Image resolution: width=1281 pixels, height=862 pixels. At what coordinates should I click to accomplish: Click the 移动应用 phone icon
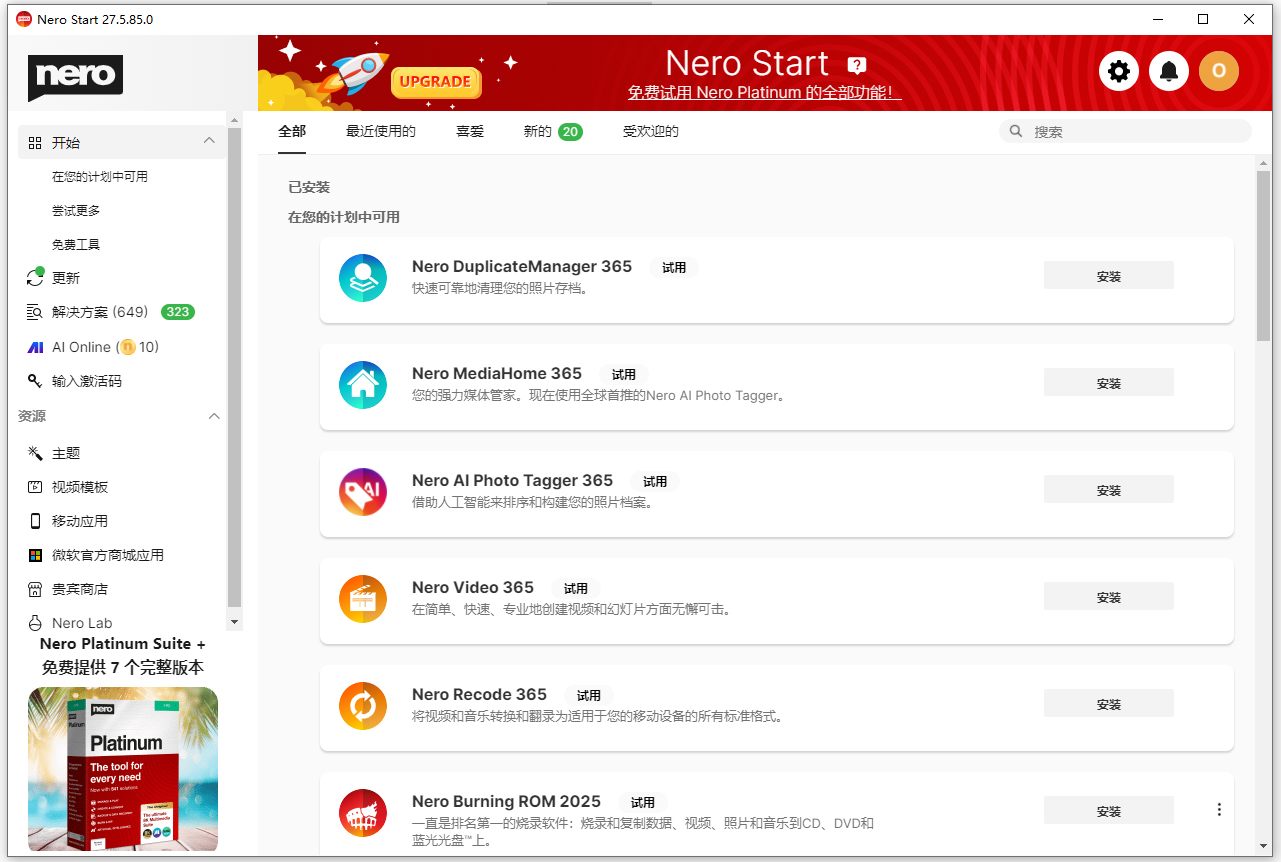[35, 521]
